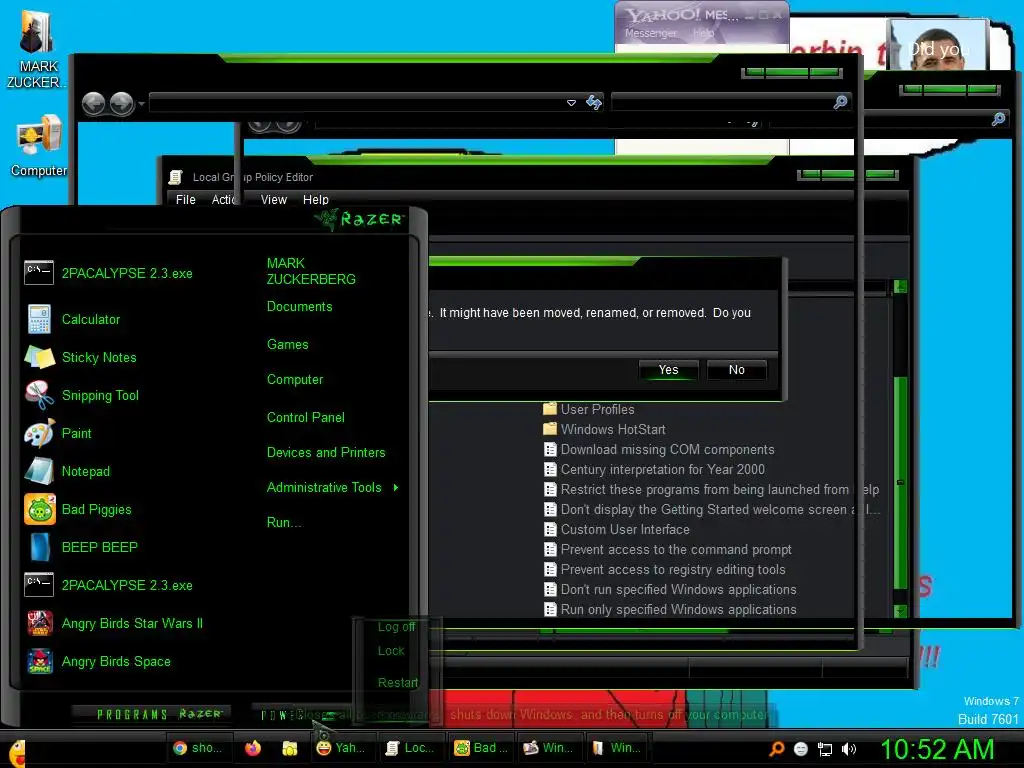Open 2PACALYPSE 2.3.exe at top of Start menu
The width and height of the screenshot is (1024, 768).
pos(108,273)
